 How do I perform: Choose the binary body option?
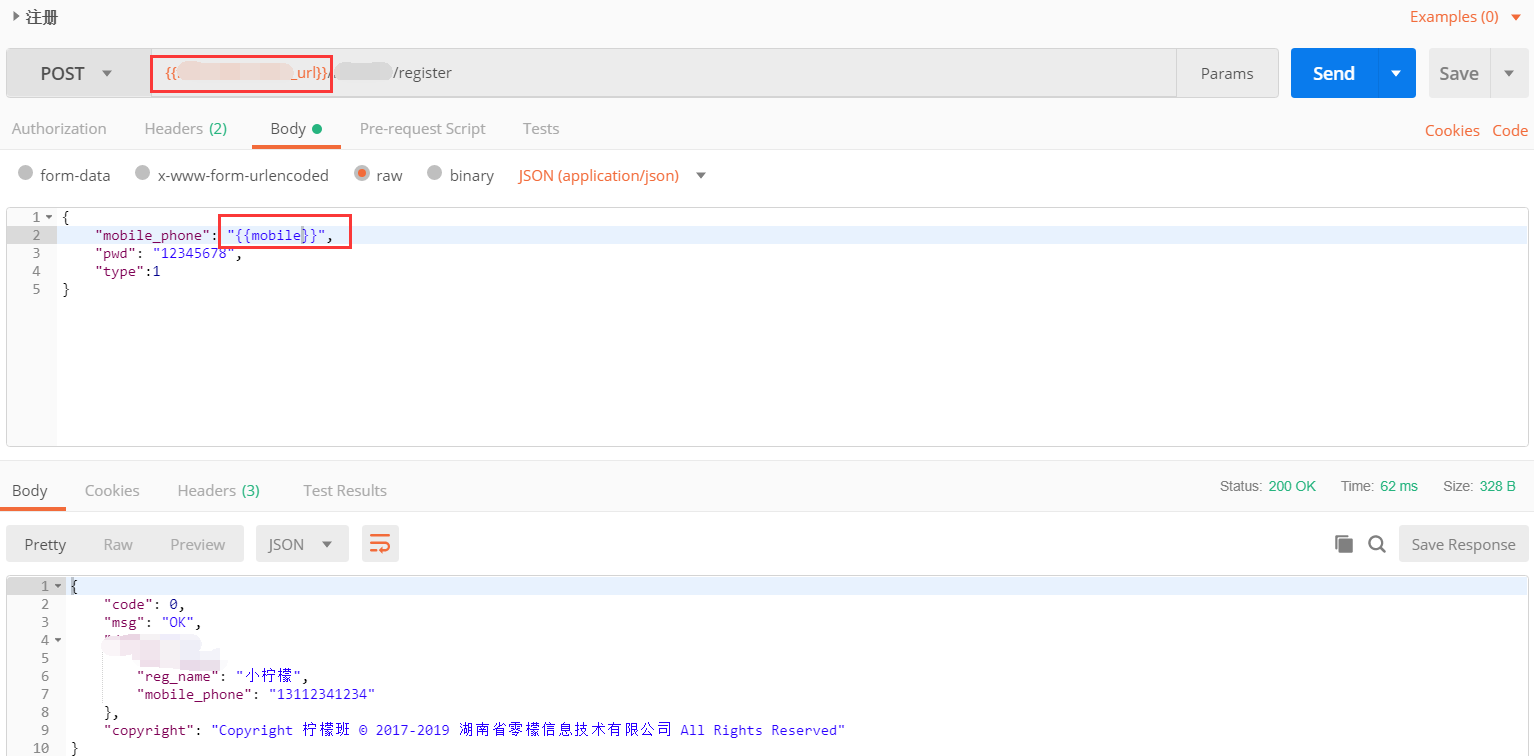click(435, 174)
